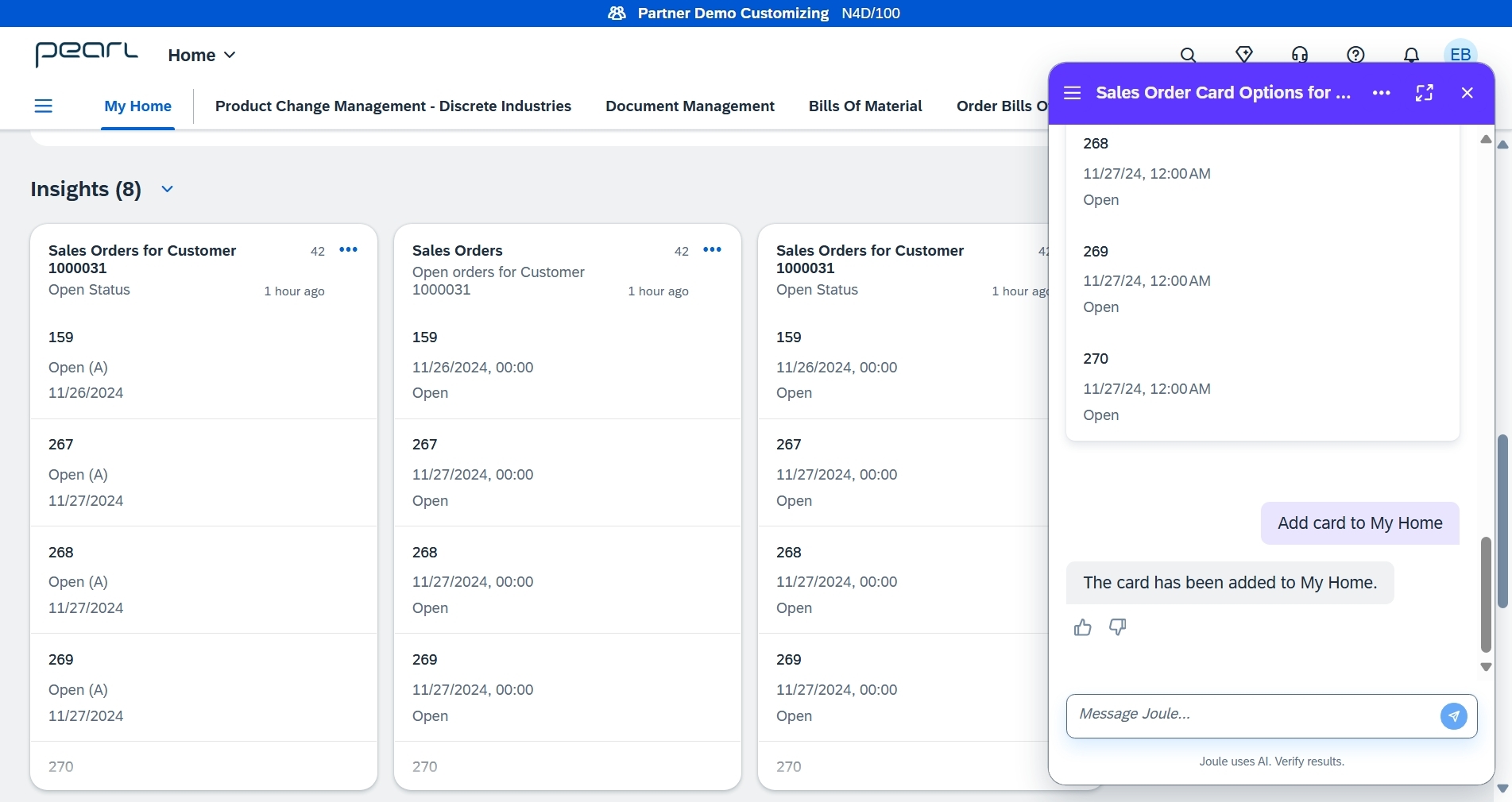The width and height of the screenshot is (1512, 802).
Task: Select order 268 in the third card
Action: [903, 580]
